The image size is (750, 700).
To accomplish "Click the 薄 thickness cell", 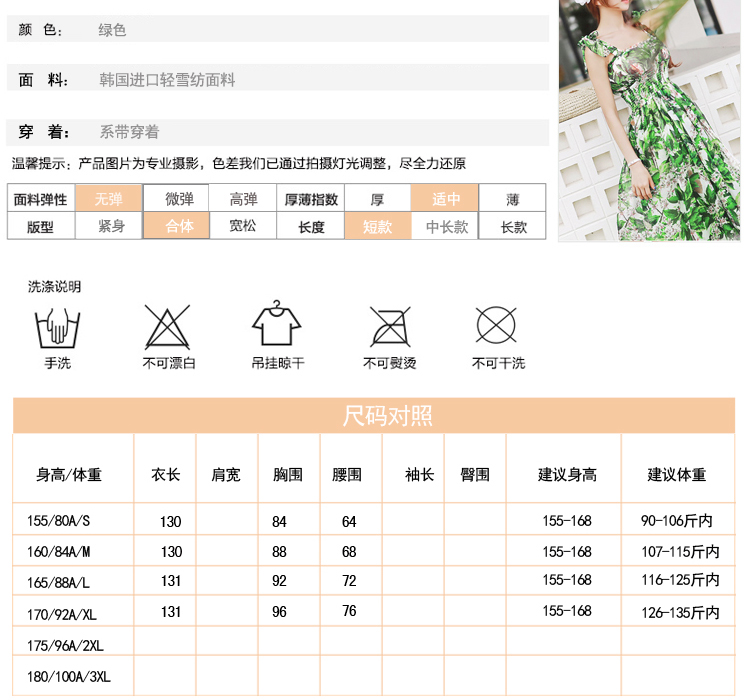I will click(x=512, y=198).
